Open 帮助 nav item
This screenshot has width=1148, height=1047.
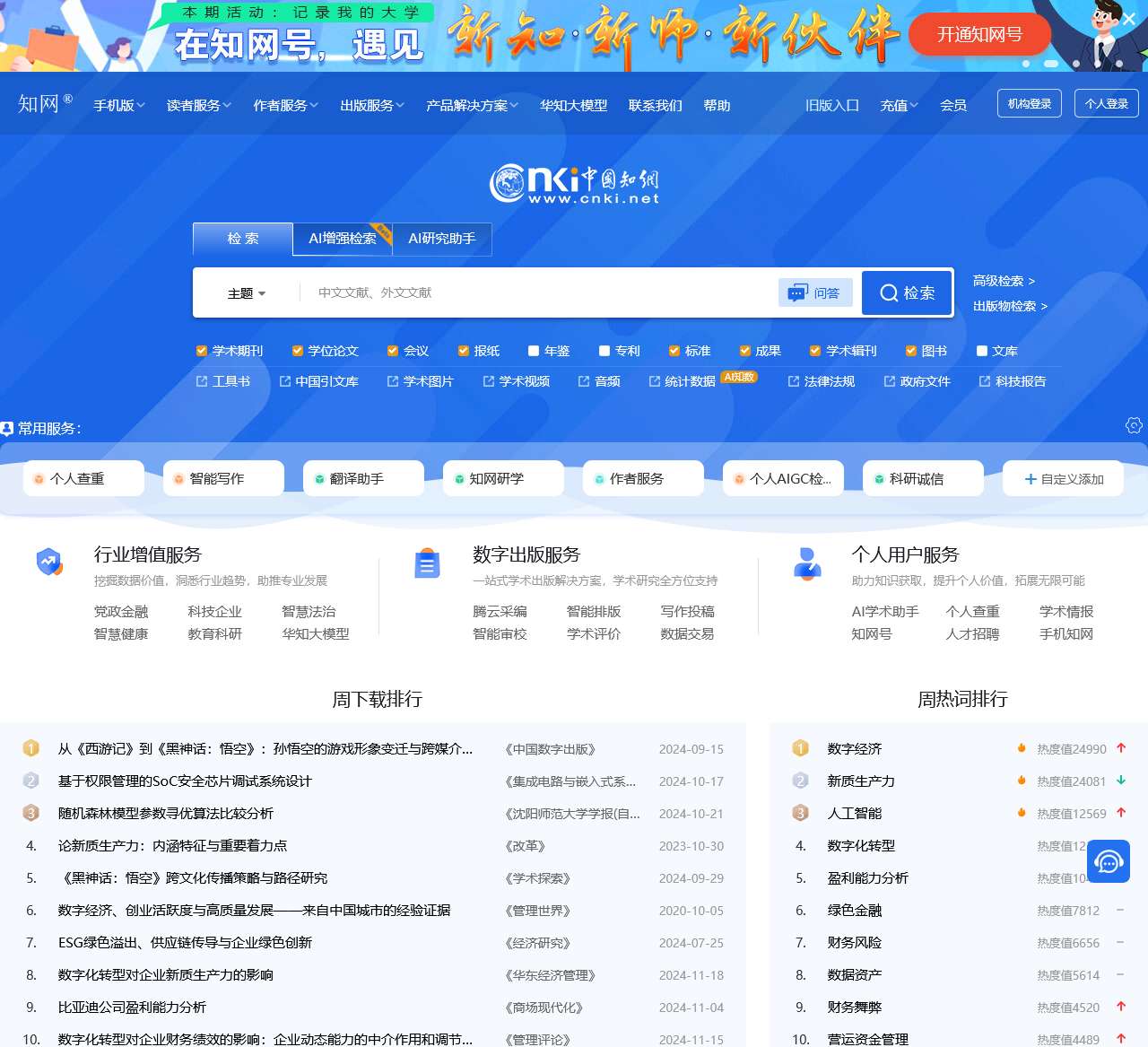click(717, 105)
